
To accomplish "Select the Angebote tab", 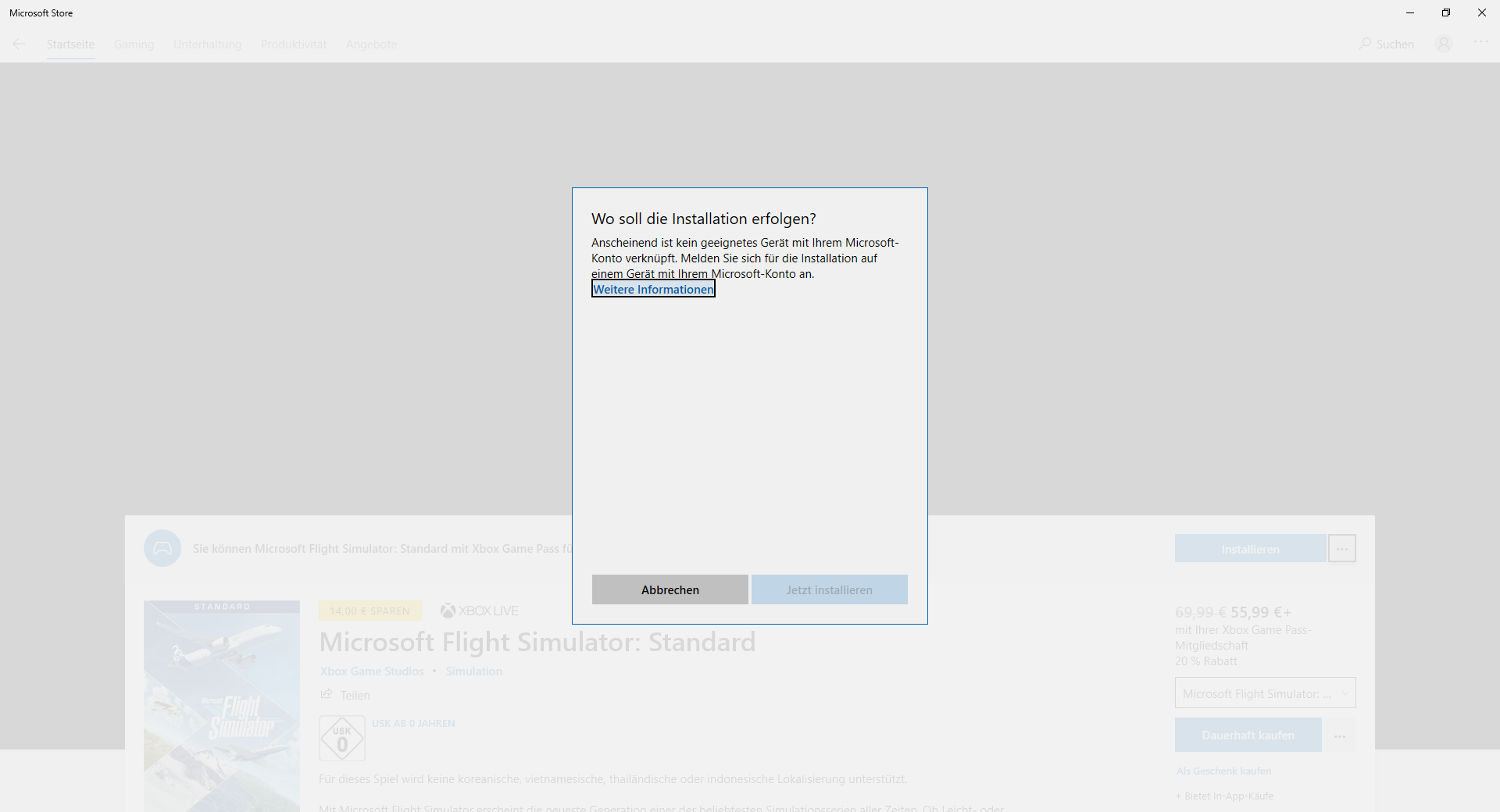I will pos(371,45).
